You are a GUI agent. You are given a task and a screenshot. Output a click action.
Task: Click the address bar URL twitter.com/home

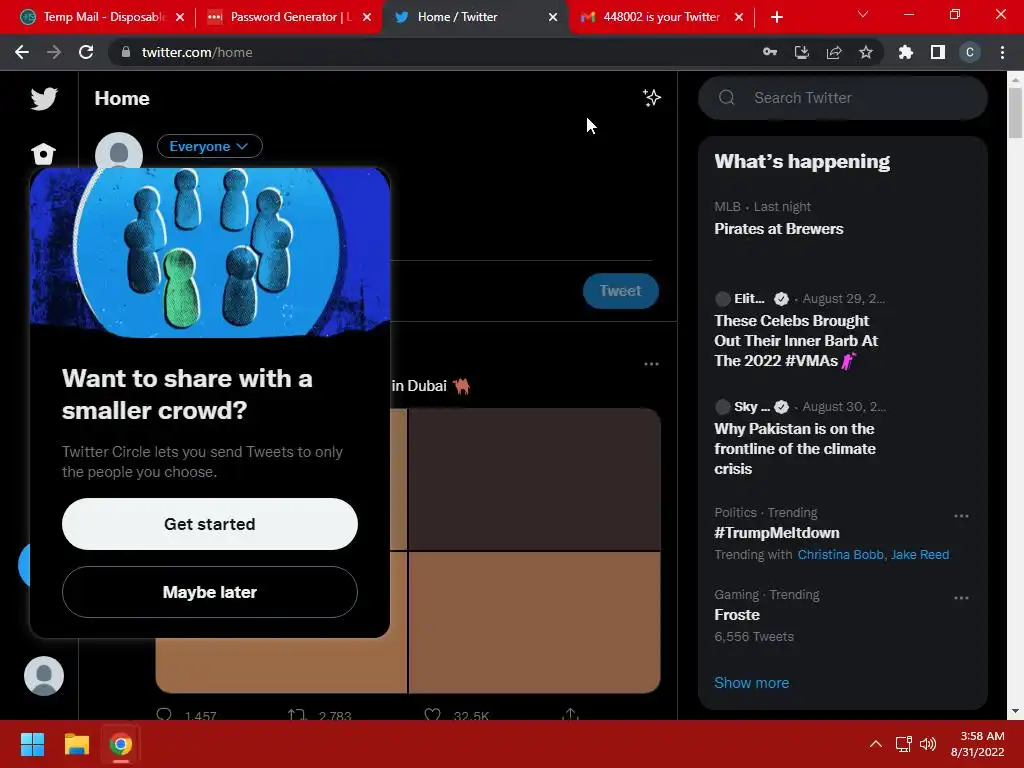point(197,52)
